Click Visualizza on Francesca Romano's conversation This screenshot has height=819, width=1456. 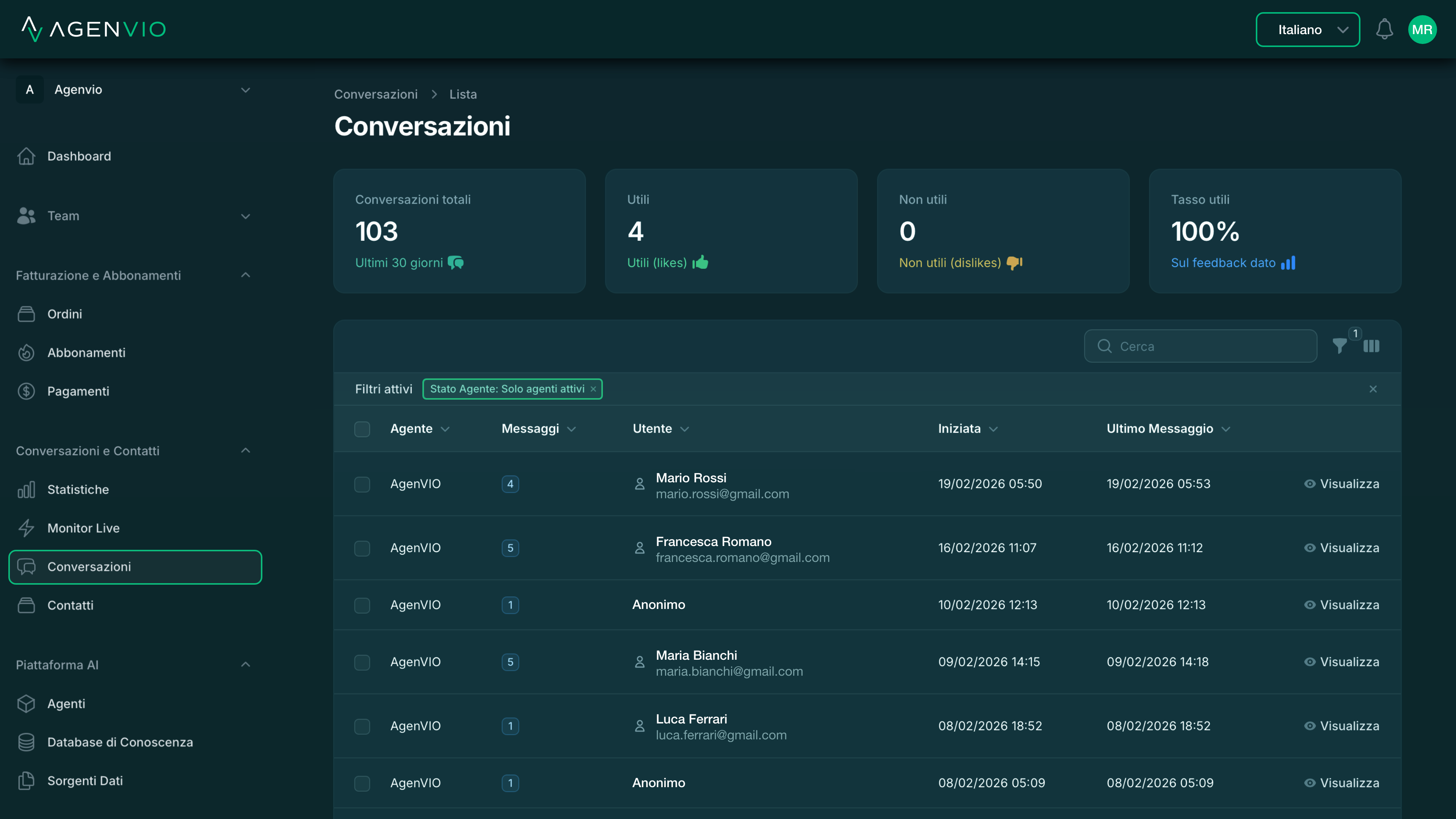click(x=1349, y=548)
